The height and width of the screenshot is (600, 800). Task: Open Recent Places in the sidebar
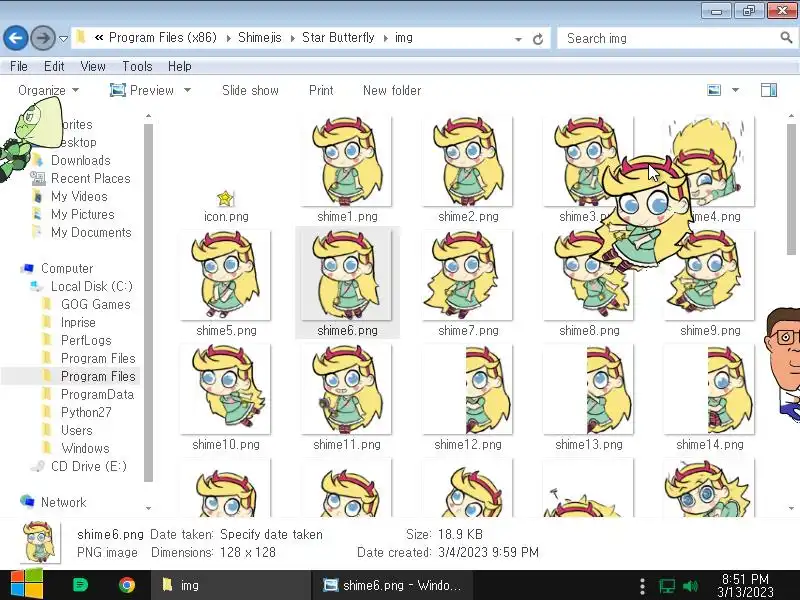[90, 179]
